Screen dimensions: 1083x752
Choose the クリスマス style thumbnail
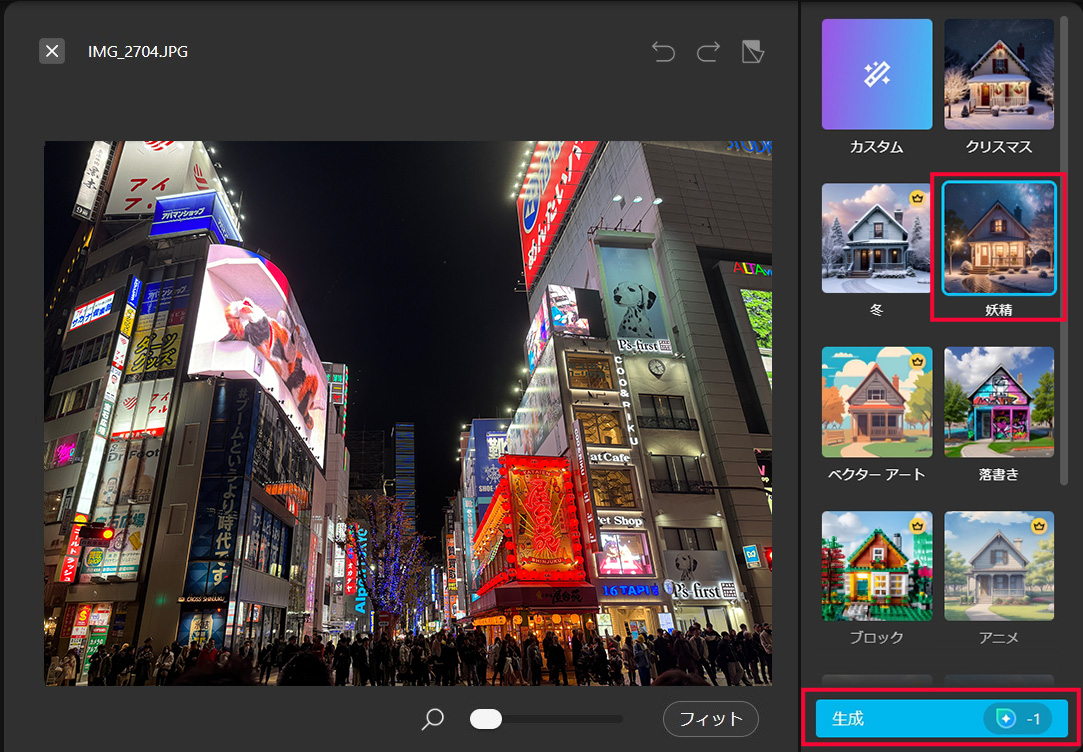(x=999, y=74)
